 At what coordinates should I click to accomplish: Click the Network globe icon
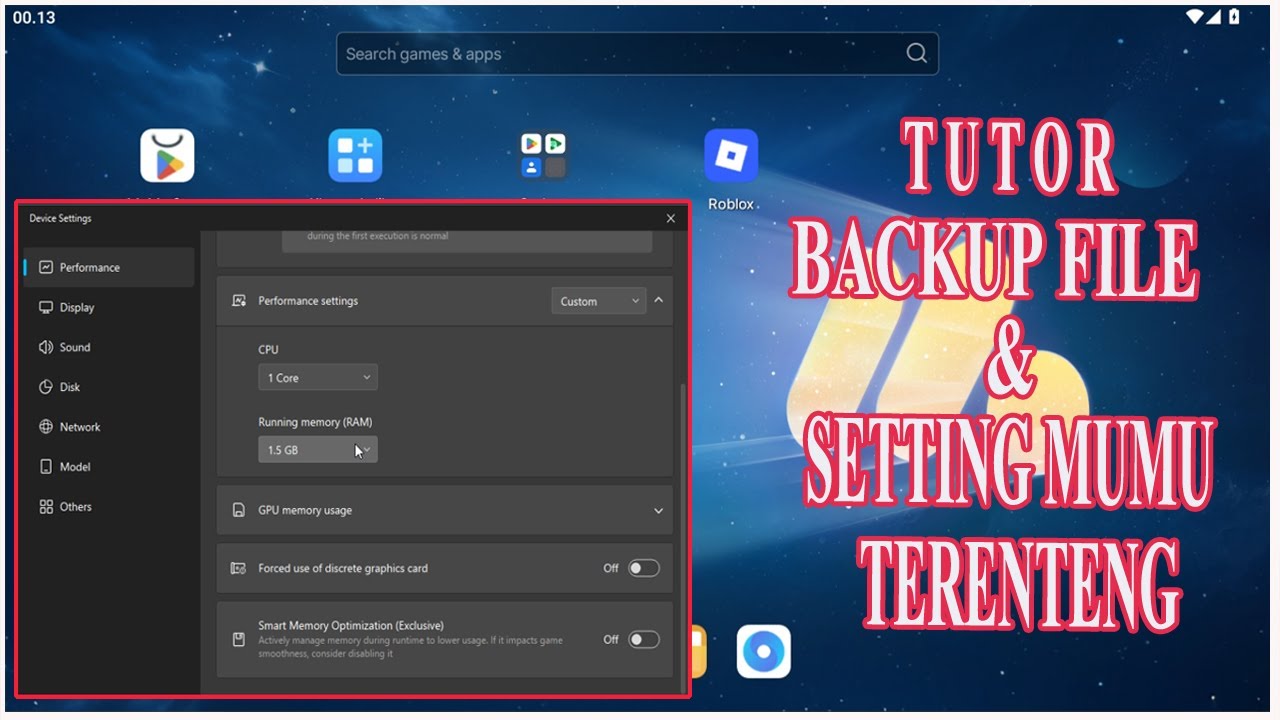click(46, 427)
